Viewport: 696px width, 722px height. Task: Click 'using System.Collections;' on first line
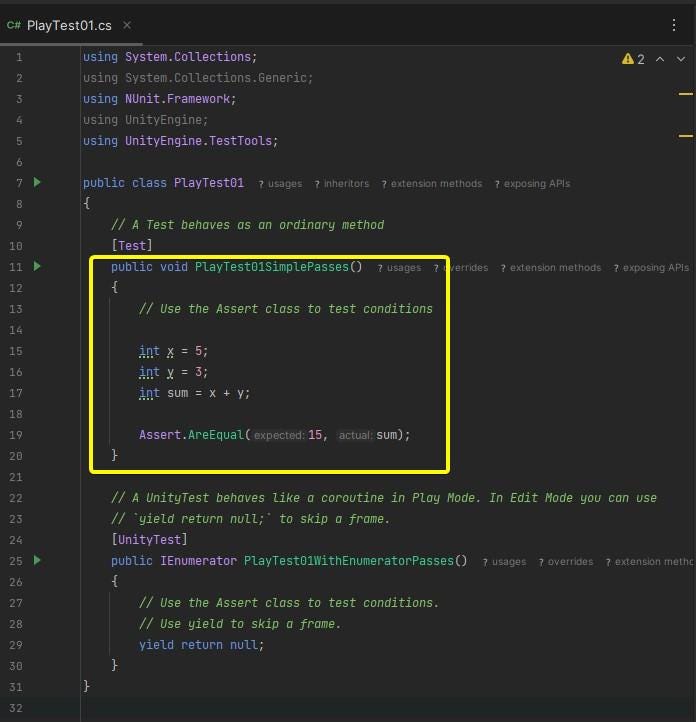coord(170,57)
